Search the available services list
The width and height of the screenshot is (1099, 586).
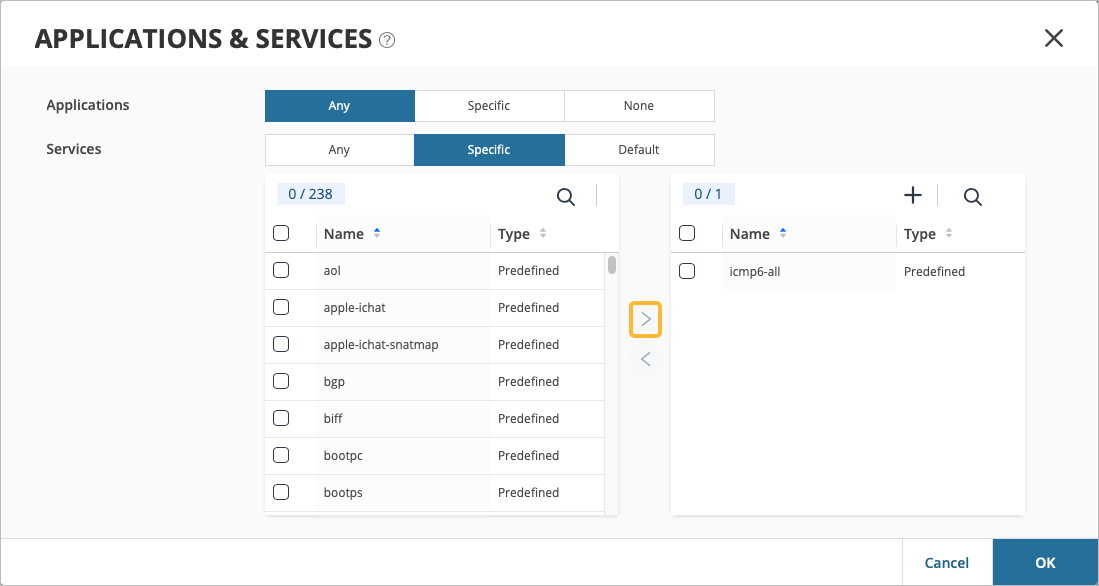click(x=566, y=196)
